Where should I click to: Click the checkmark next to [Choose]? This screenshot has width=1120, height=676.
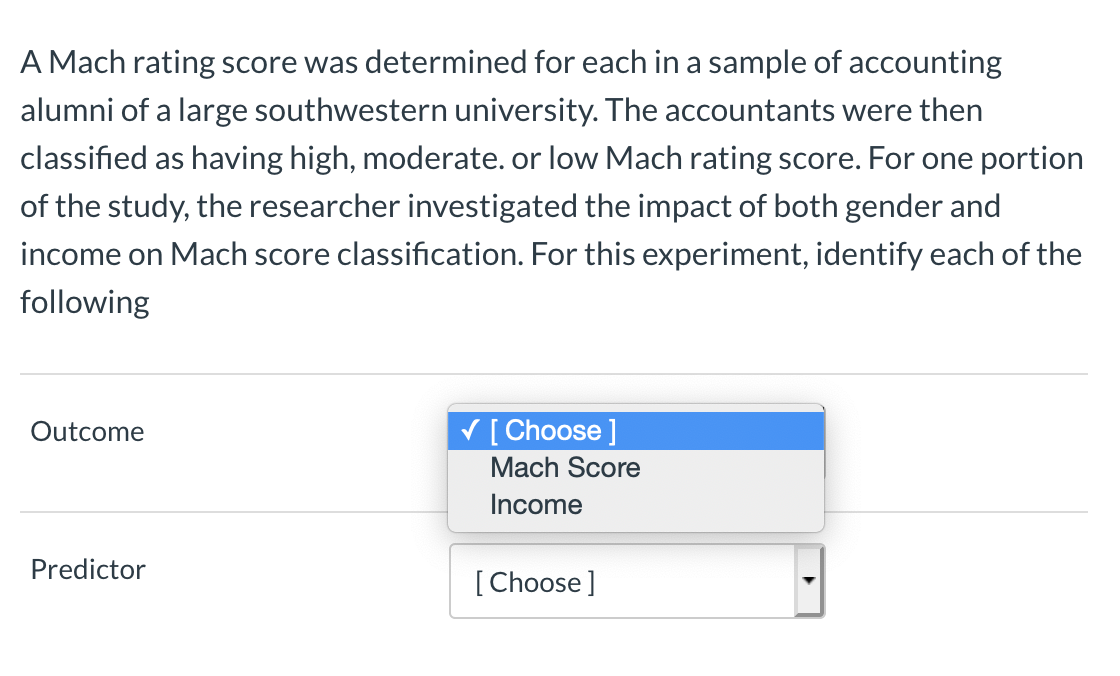469,430
